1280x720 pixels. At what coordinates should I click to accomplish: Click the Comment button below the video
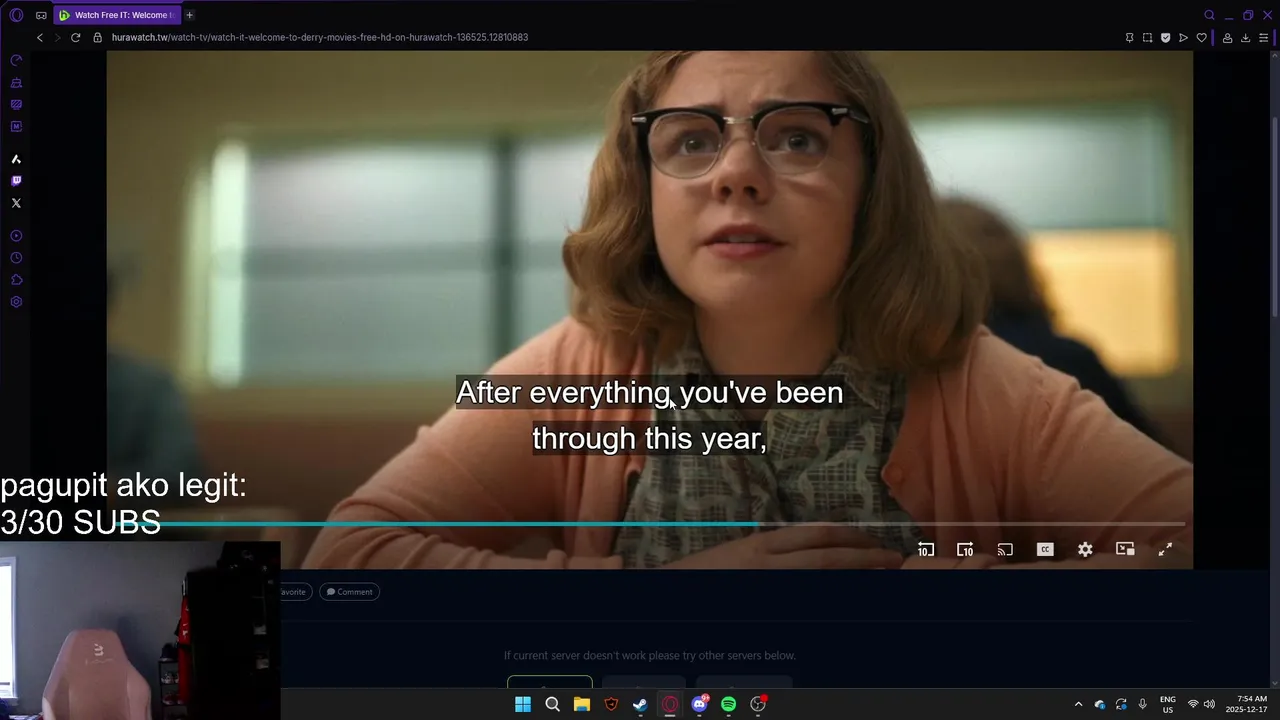point(349,592)
